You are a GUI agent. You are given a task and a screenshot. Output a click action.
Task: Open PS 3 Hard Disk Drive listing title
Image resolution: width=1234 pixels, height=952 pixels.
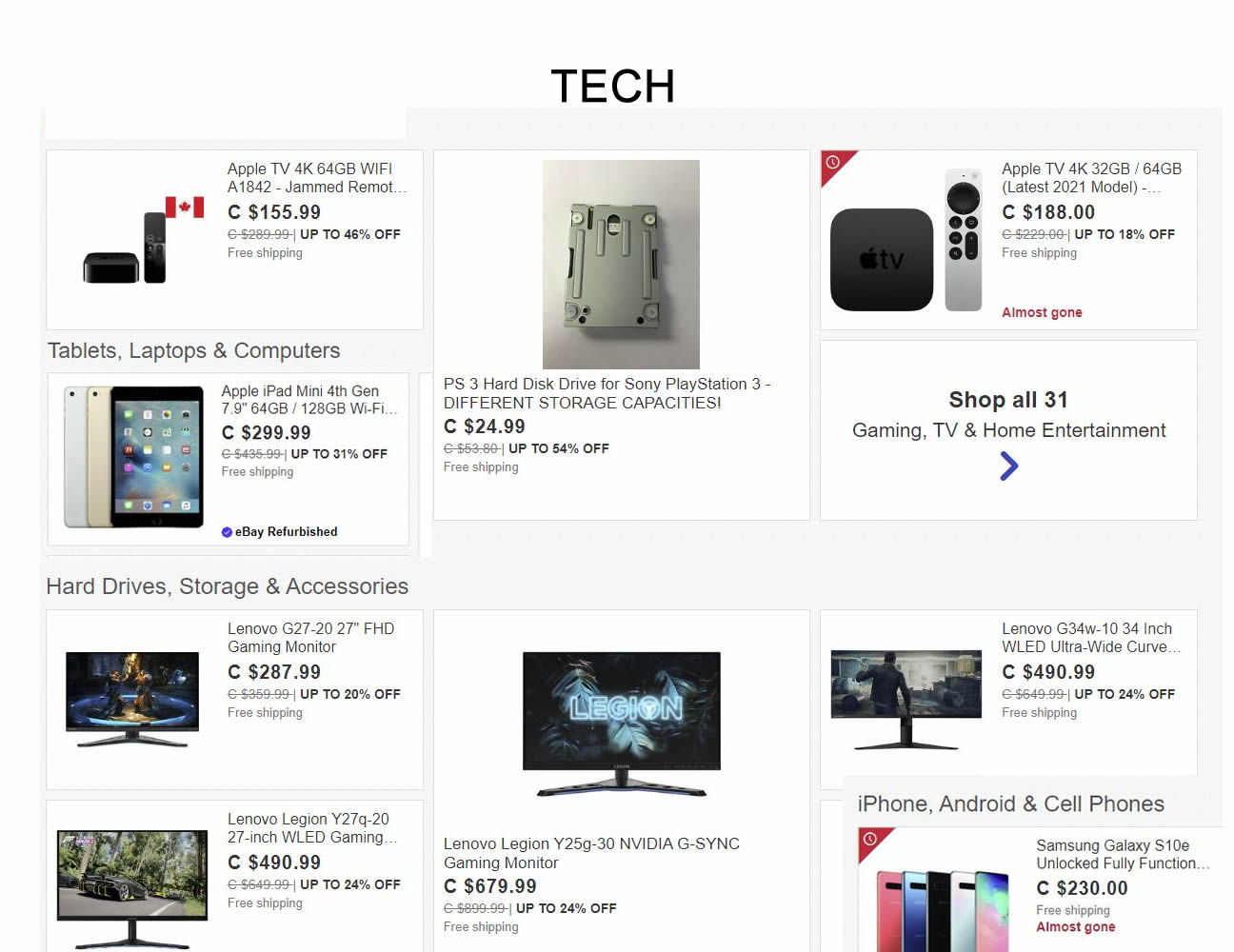pos(607,393)
